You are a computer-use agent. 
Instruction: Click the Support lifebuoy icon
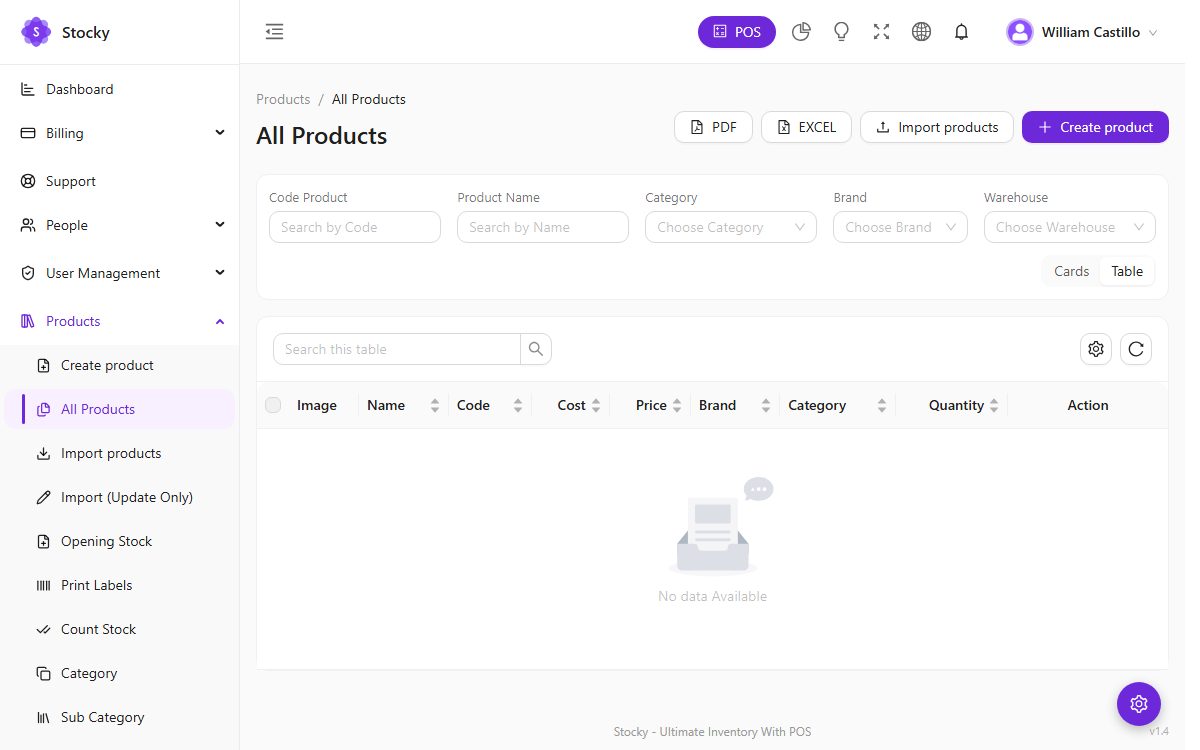pyautogui.click(x=28, y=181)
